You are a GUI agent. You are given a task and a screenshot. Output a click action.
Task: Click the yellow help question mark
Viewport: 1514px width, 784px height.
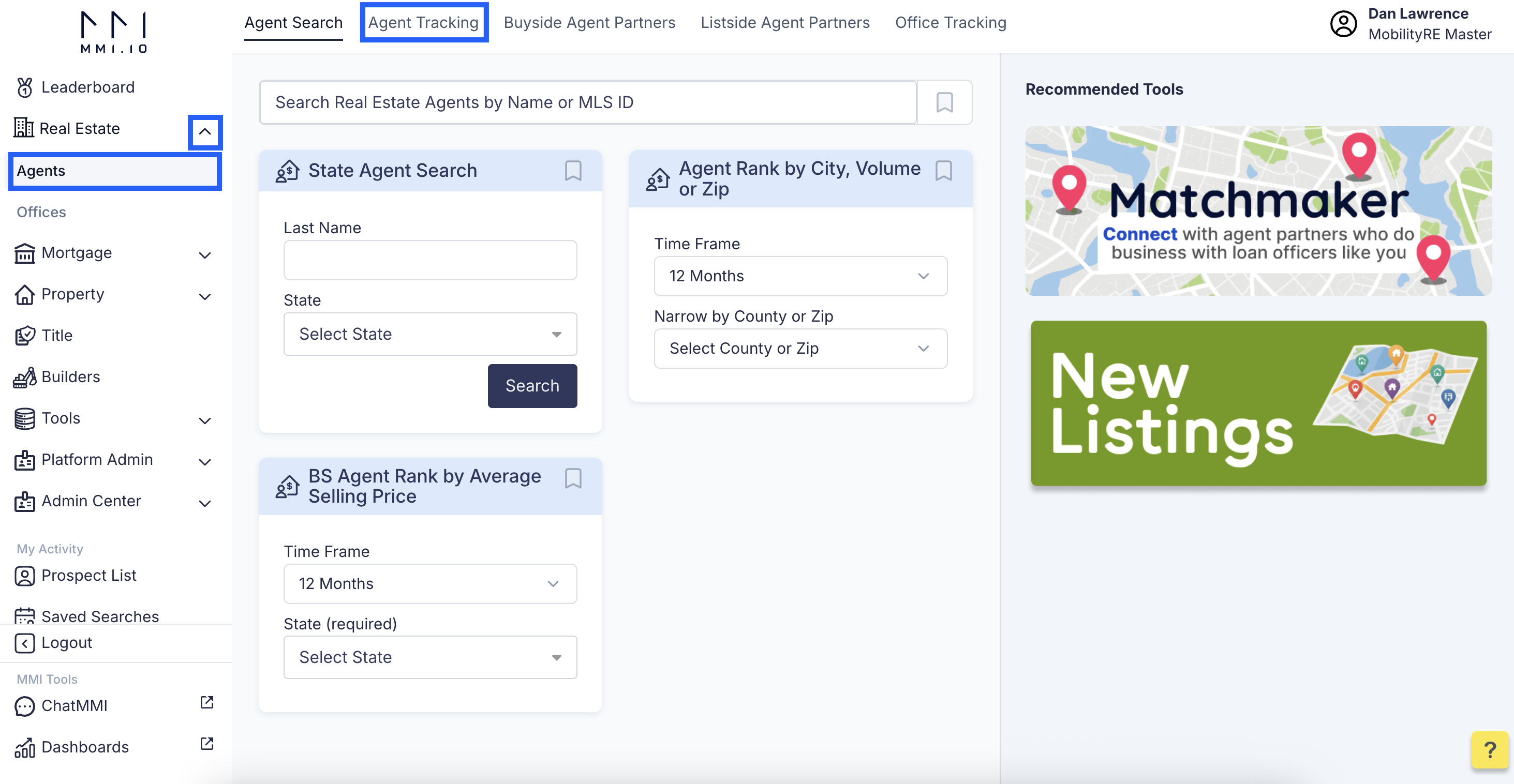pos(1489,749)
